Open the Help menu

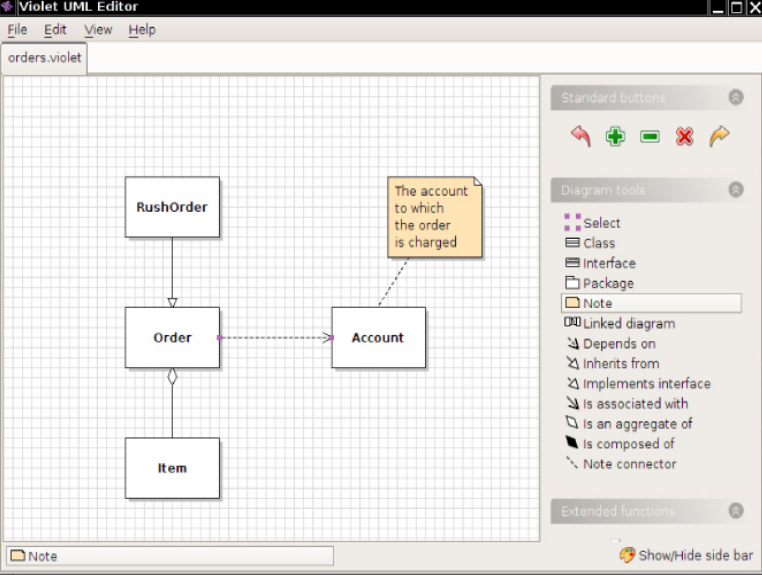[142, 30]
